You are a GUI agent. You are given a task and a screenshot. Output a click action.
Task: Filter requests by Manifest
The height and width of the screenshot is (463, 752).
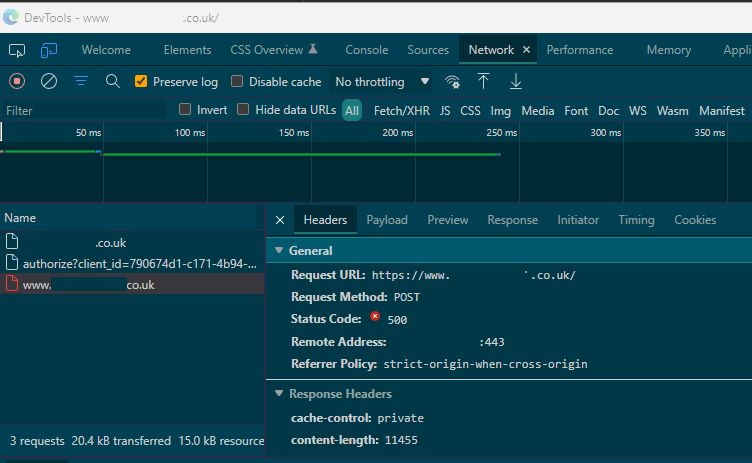(722, 111)
